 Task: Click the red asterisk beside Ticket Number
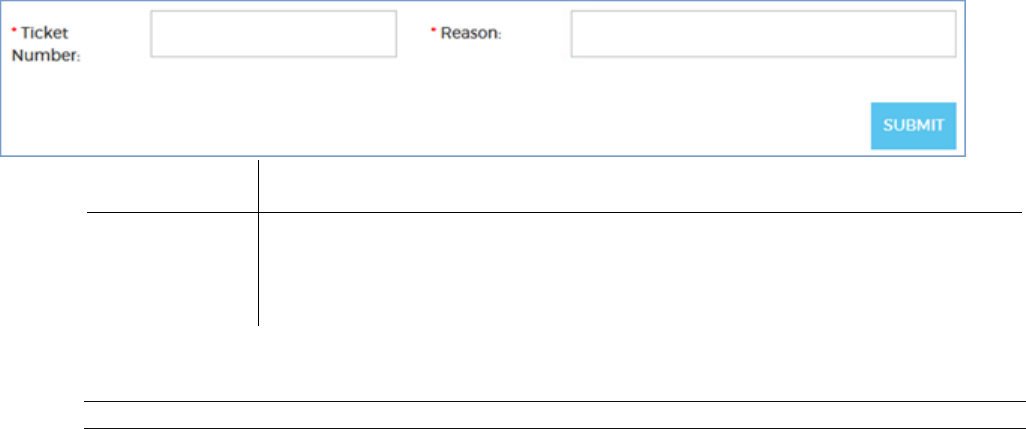14,32
